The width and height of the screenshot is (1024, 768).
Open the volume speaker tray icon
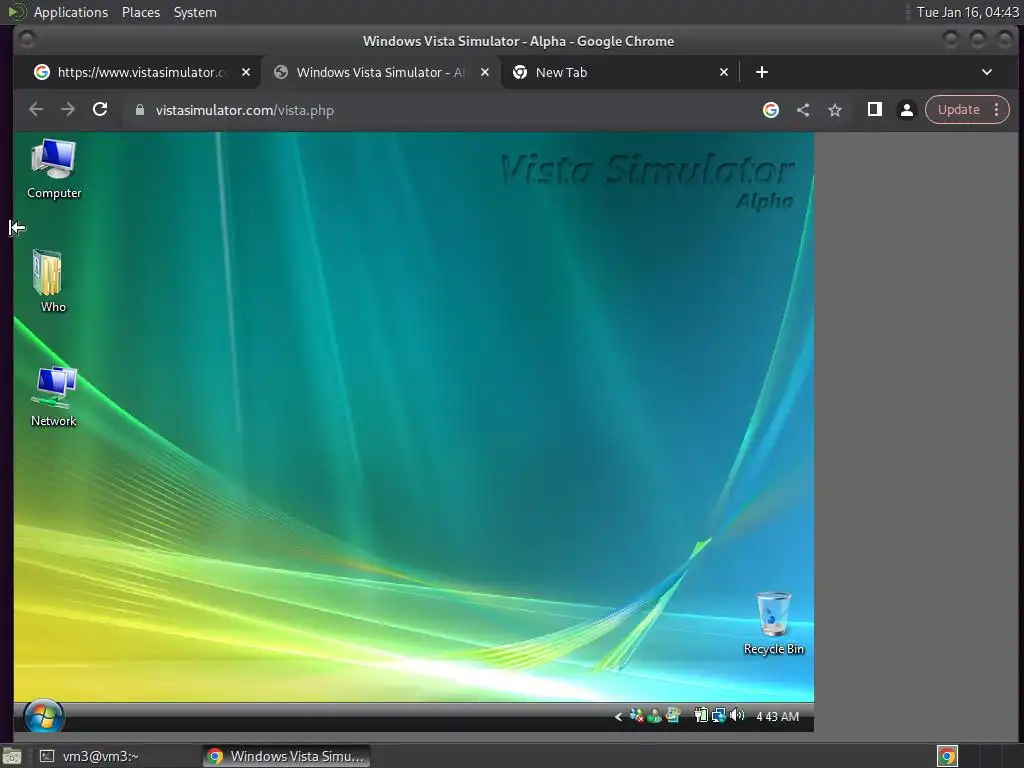(737, 715)
